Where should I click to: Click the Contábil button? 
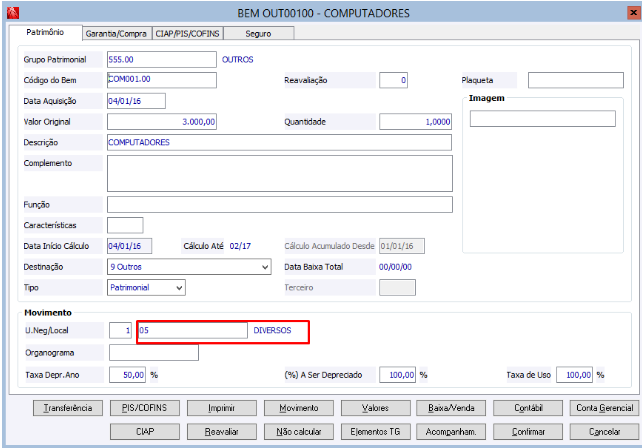[x=528, y=408]
